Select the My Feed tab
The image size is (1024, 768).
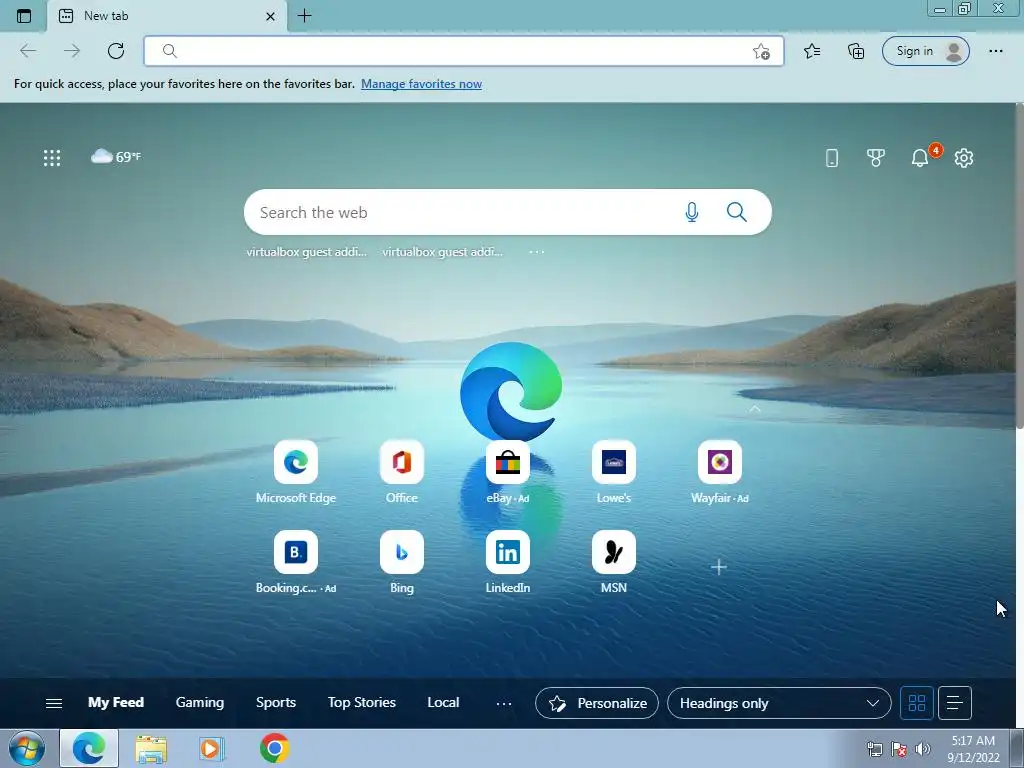[x=116, y=703]
